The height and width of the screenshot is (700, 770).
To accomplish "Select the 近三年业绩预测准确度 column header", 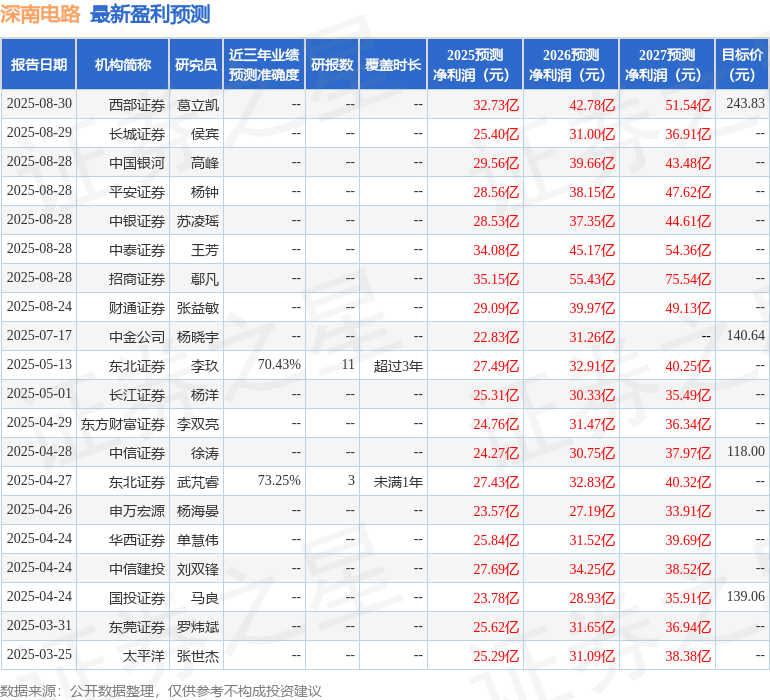I will pos(263,65).
